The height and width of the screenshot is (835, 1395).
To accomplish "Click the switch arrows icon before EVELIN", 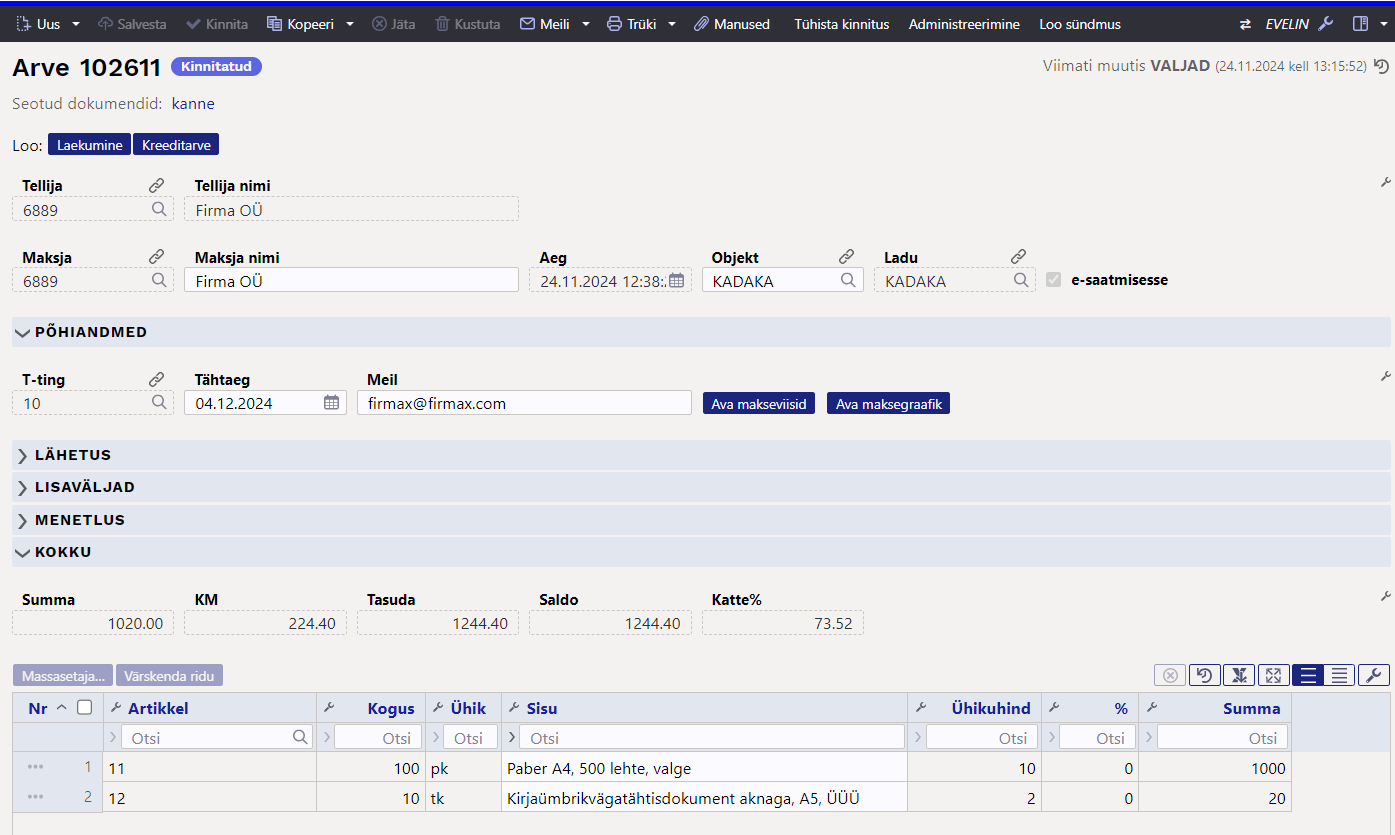I will (x=1245, y=24).
